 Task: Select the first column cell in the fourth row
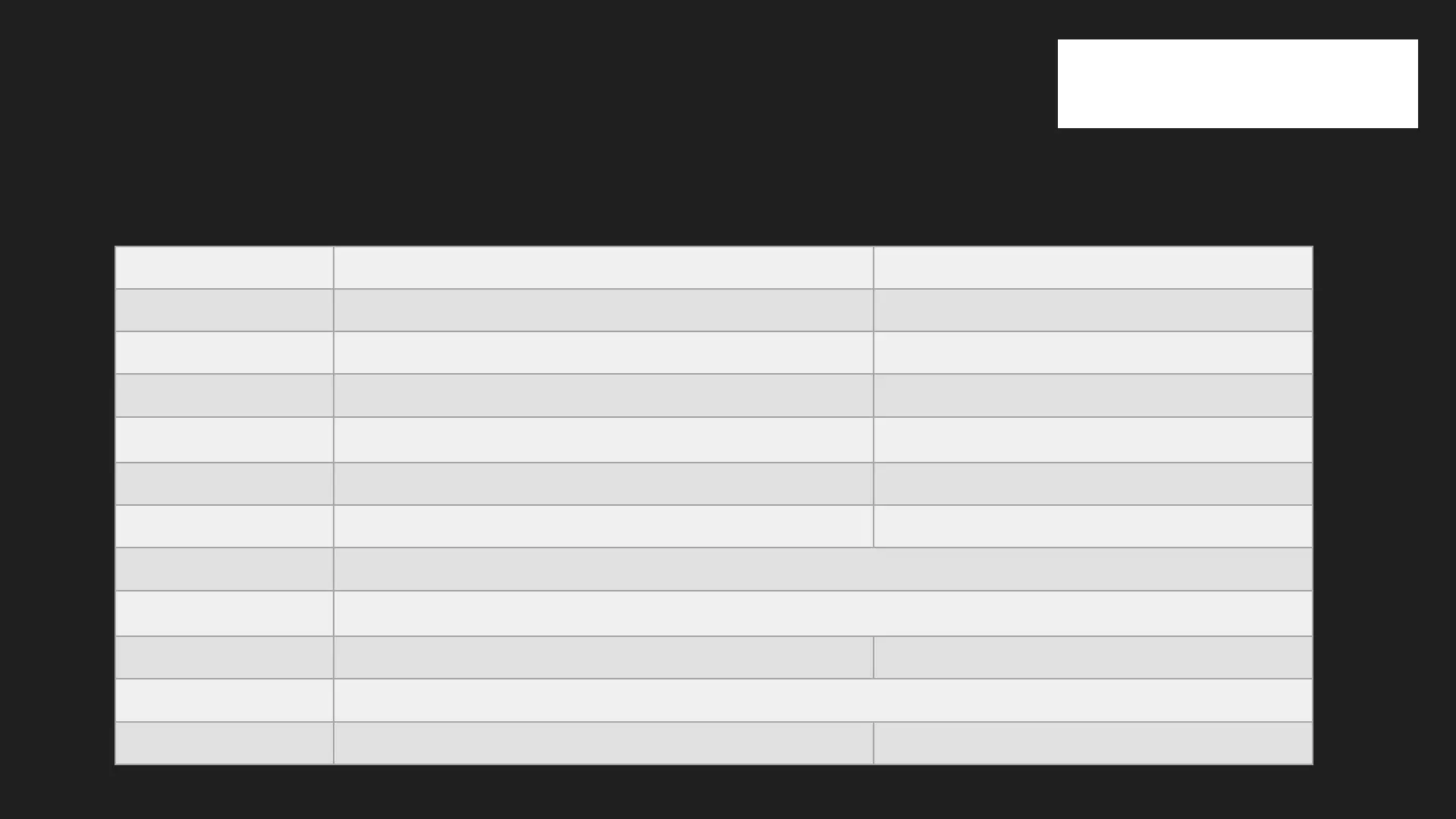coord(224,395)
